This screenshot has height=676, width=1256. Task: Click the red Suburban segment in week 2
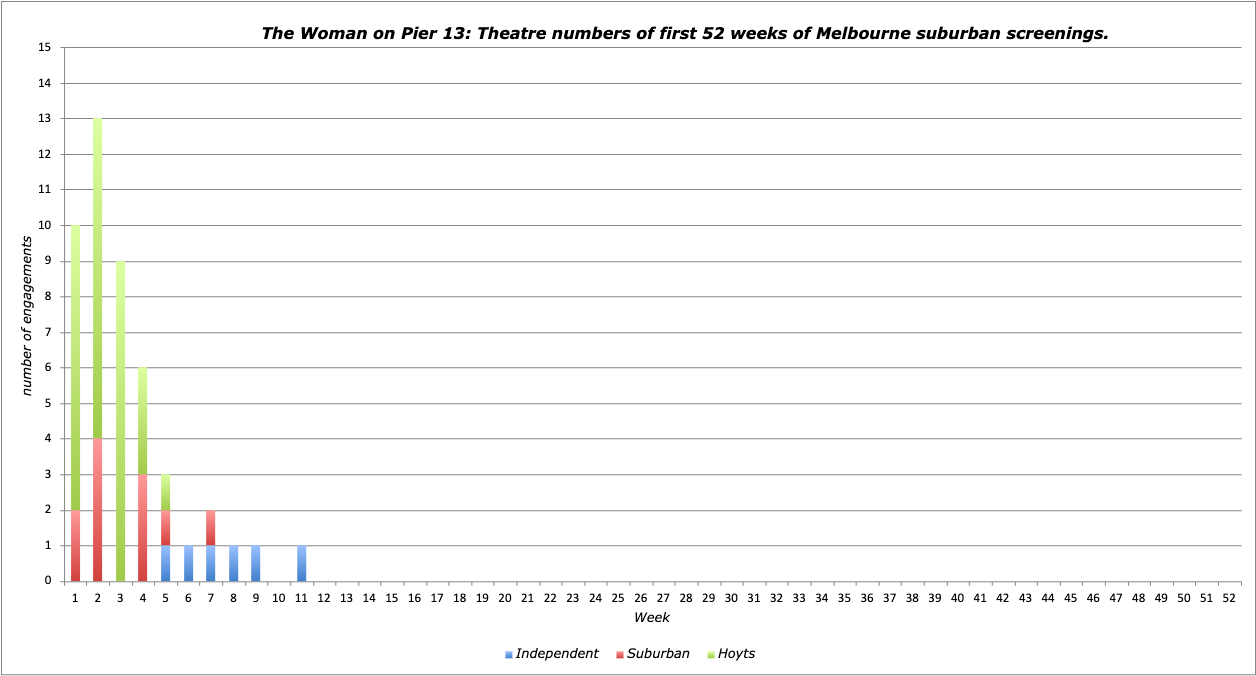97,510
